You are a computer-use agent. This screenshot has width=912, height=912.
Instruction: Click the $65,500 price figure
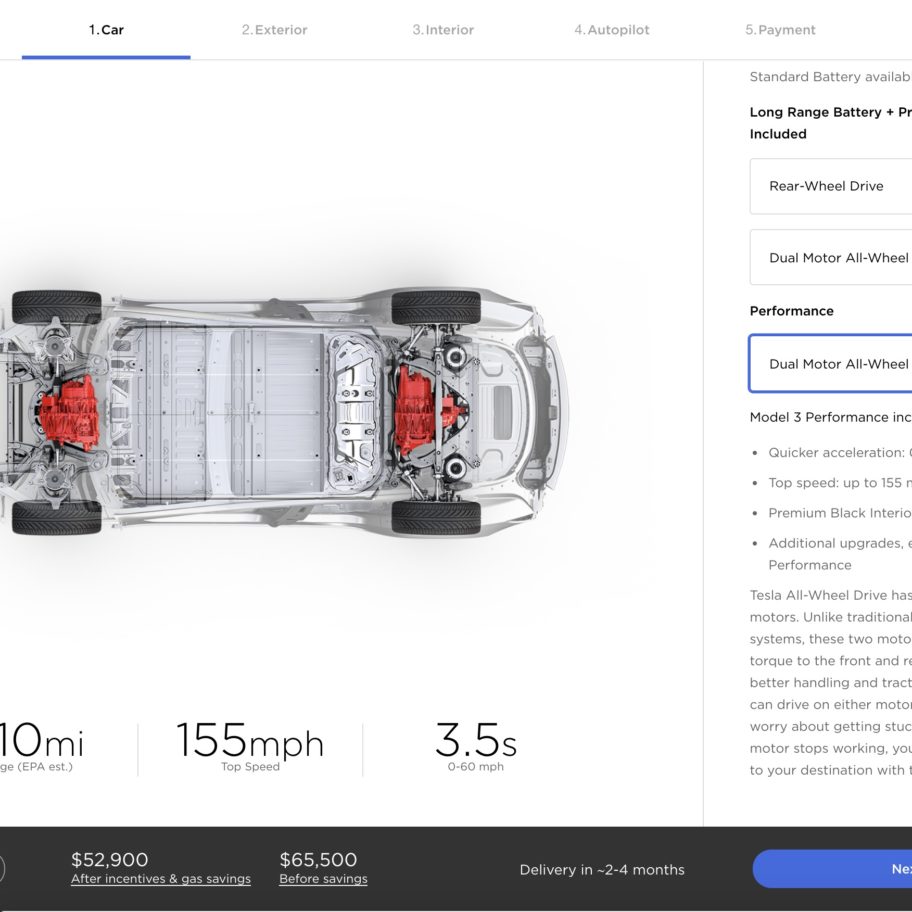[x=318, y=860]
